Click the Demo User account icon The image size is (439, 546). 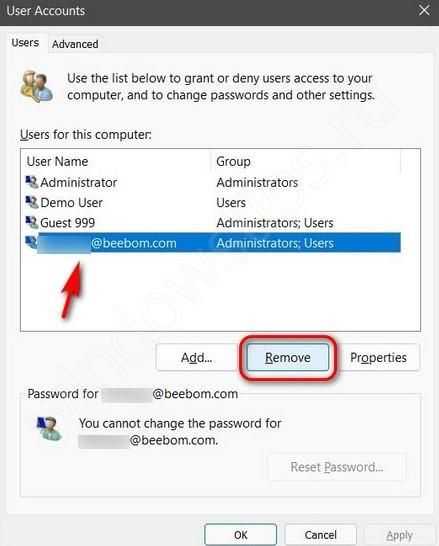32,202
